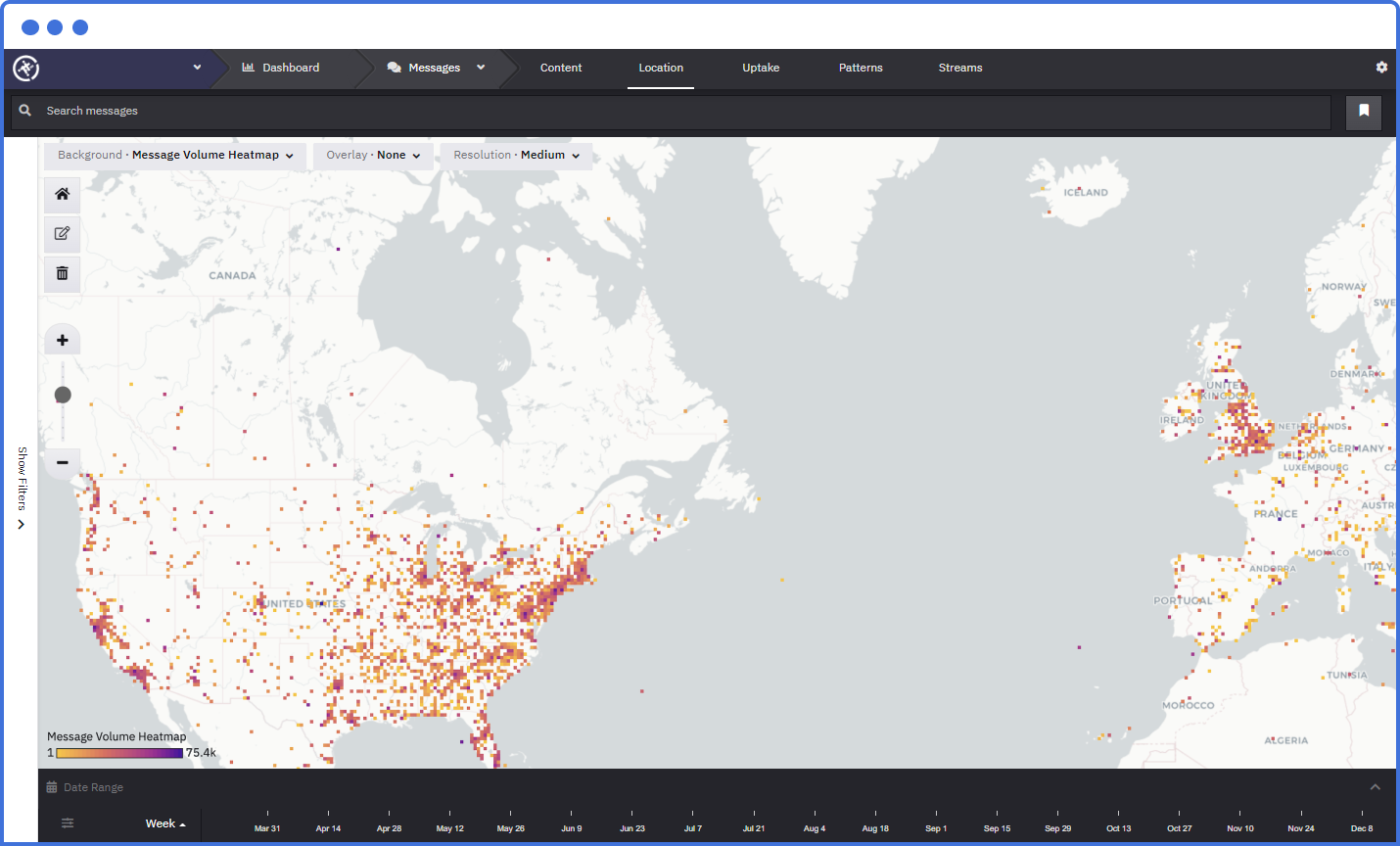Clear drawn regions with trash tool

[x=62, y=274]
